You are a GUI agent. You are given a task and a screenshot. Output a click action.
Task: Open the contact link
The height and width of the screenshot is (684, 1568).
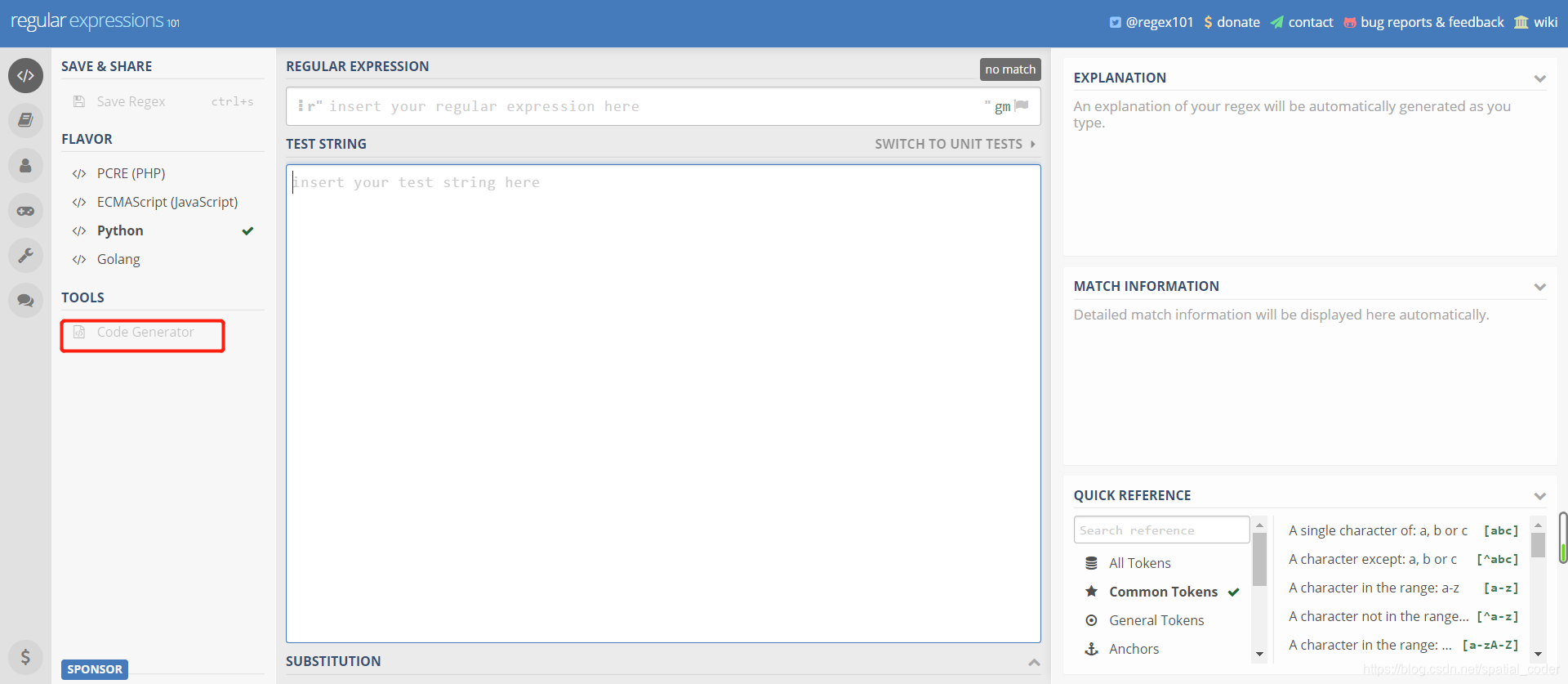(1302, 23)
